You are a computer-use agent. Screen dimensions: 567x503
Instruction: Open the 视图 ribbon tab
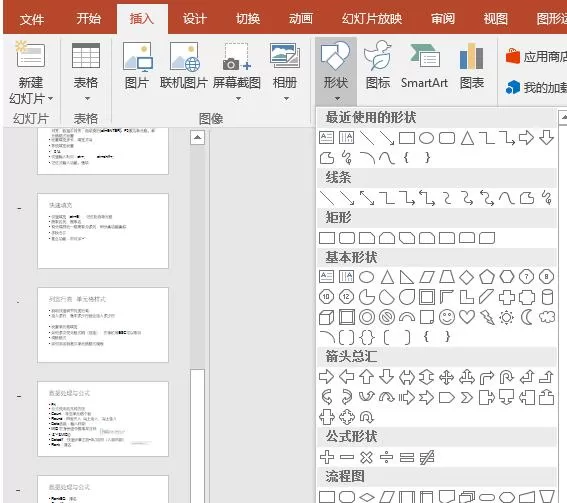[495, 18]
